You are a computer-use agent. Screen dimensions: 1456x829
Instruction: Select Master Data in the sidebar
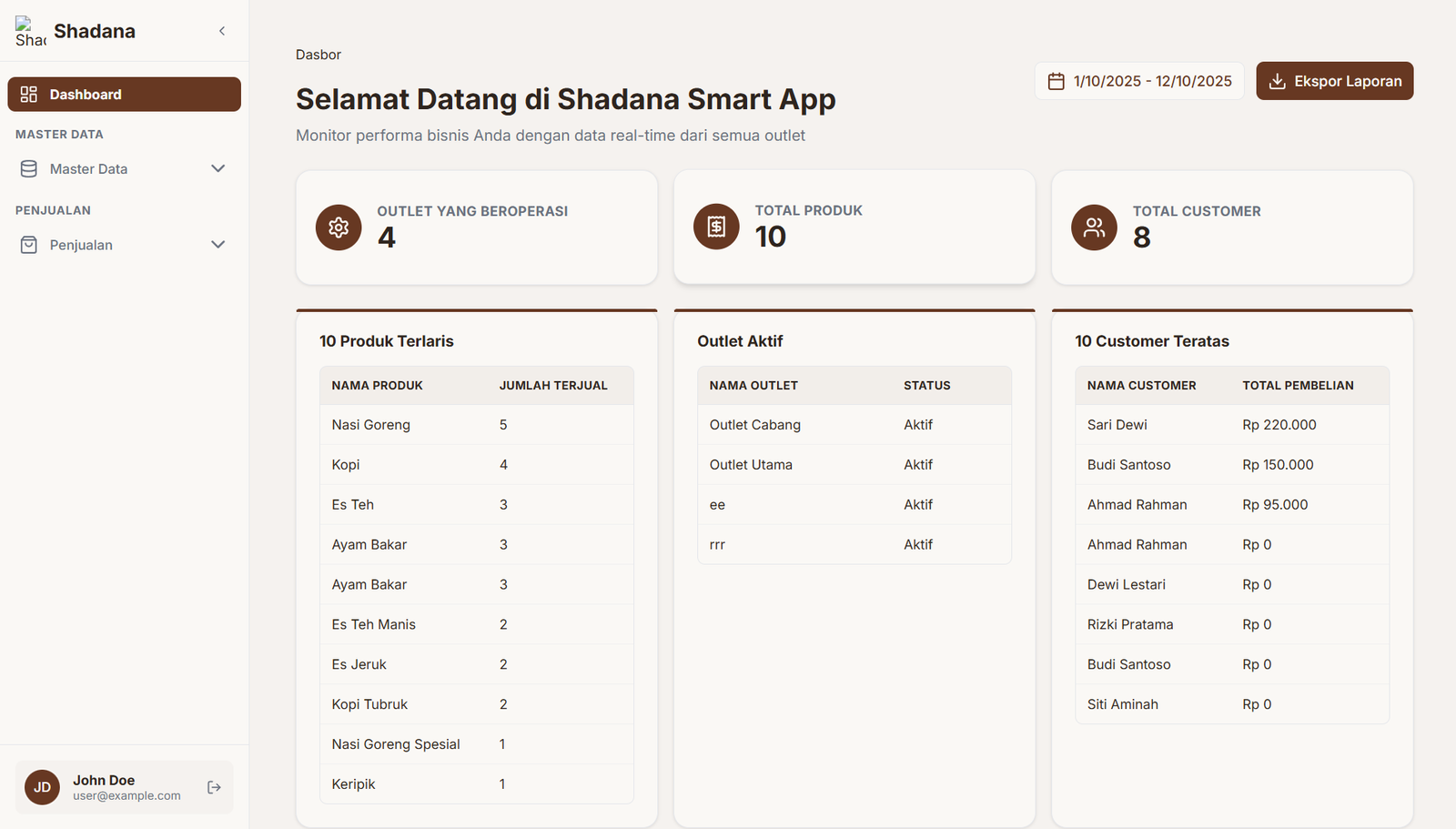click(89, 169)
